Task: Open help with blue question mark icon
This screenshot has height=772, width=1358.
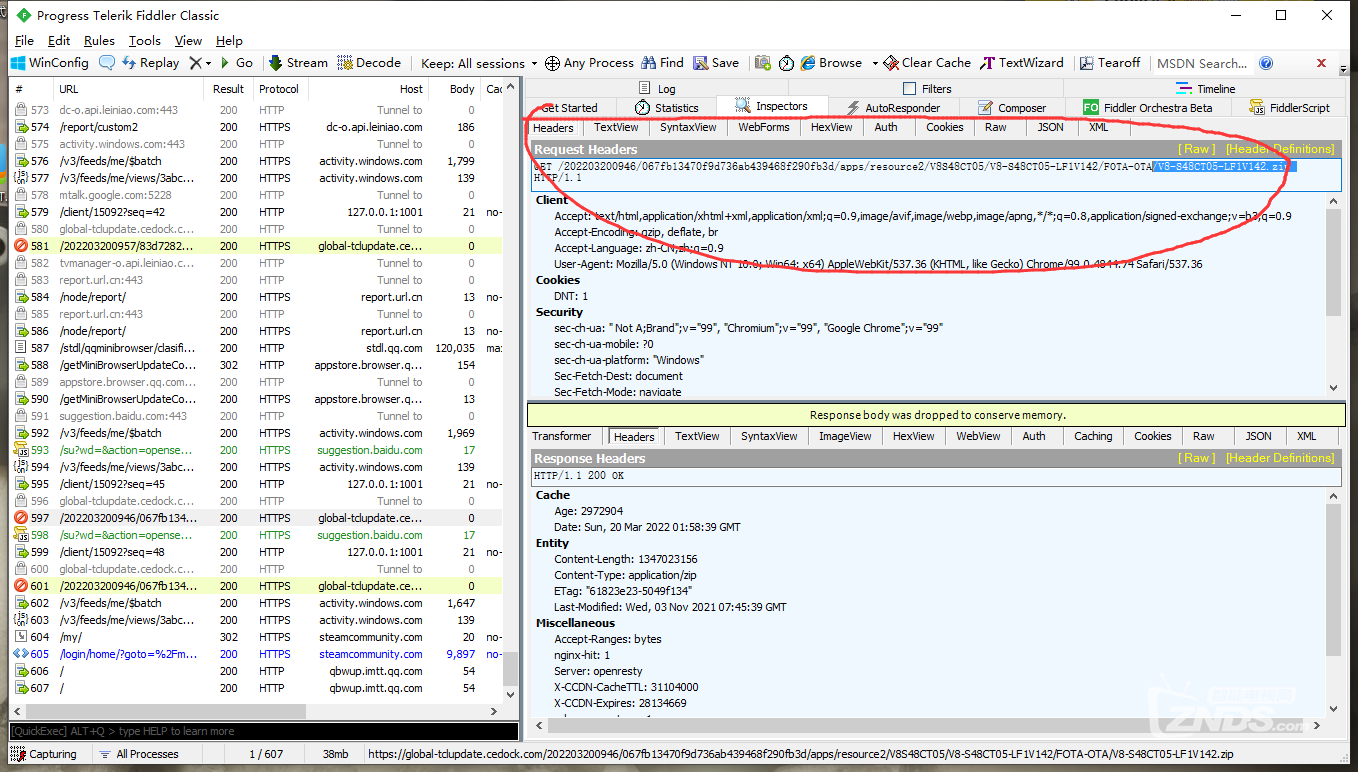Action: pos(1266,63)
